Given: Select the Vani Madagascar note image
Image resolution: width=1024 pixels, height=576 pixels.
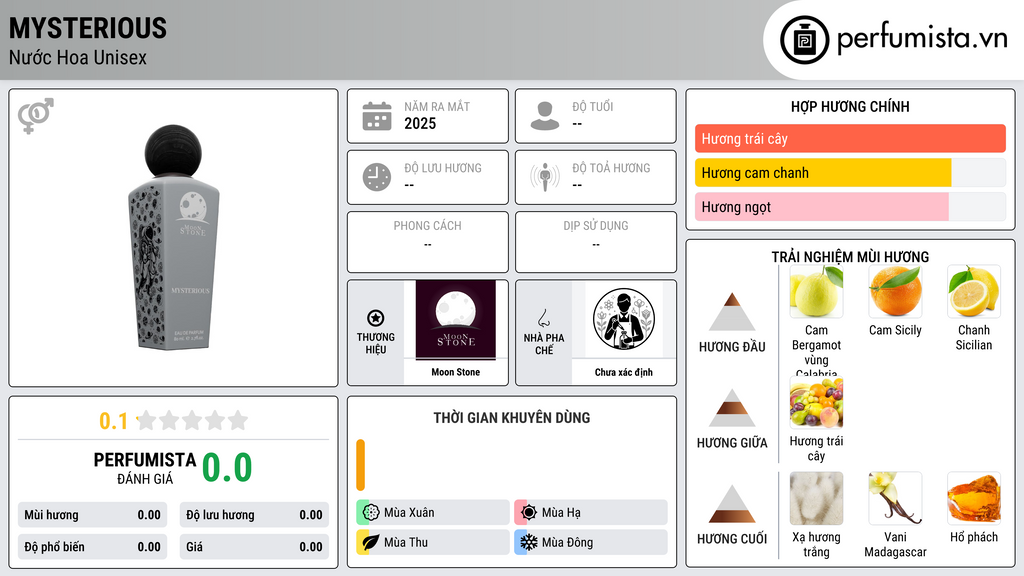Looking at the screenshot, I should click(x=895, y=499).
